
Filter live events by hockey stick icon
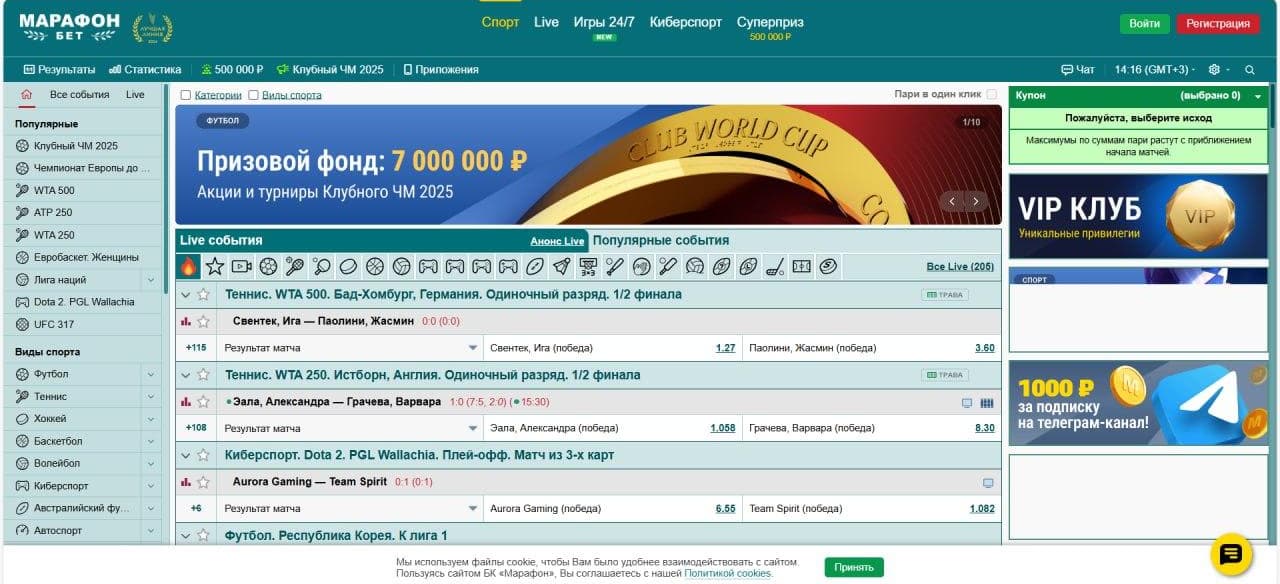click(x=774, y=267)
